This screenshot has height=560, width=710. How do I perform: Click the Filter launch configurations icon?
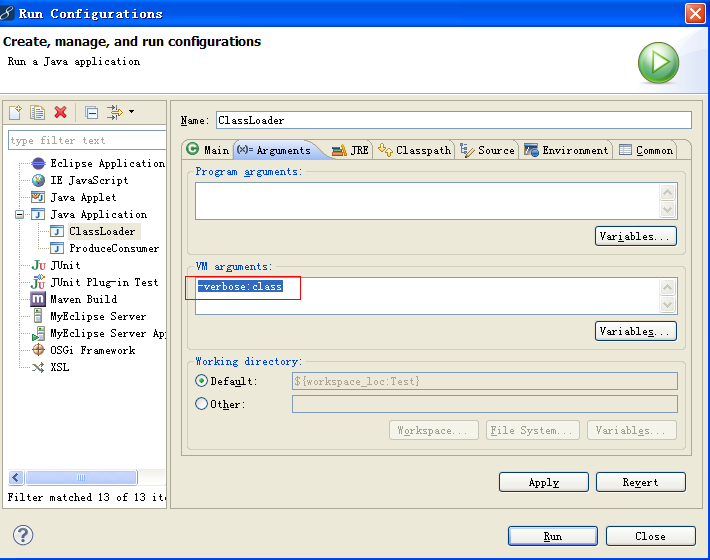click(x=115, y=112)
